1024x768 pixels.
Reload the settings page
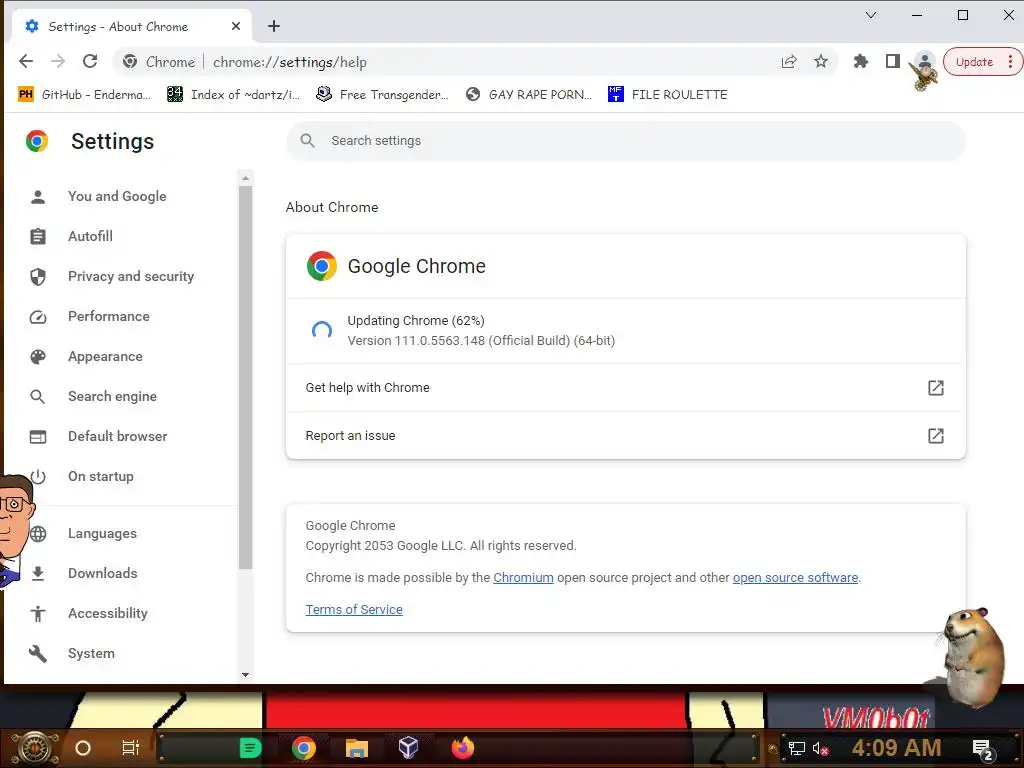point(90,61)
